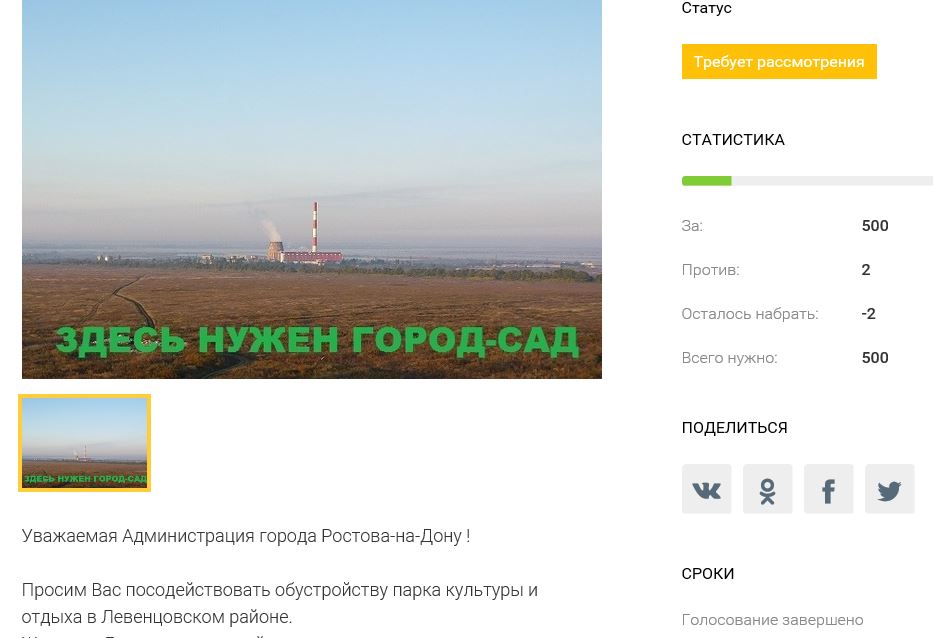The height and width of the screenshot is (638, 933).
Task: Share the petition on Twitter
Action: point(890,489)
